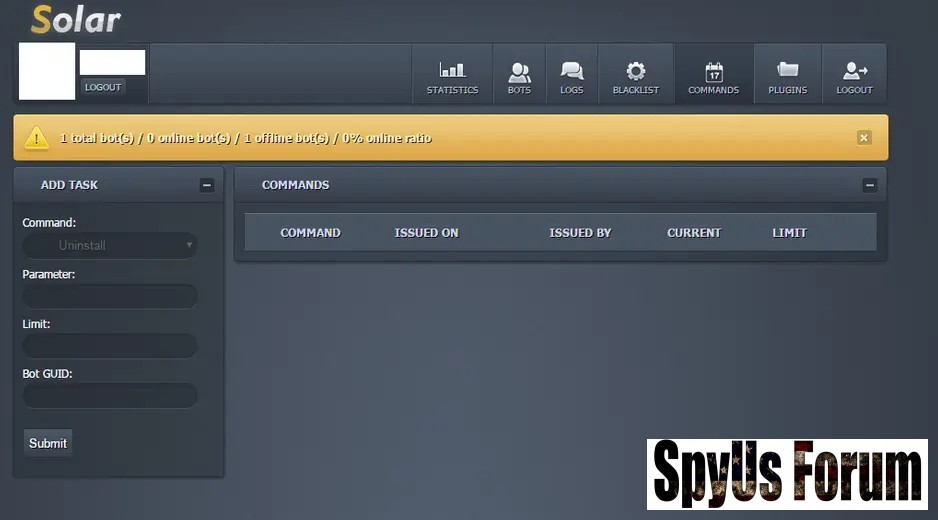
Task: Click the Issued By column header
Action: click(580, 233)
